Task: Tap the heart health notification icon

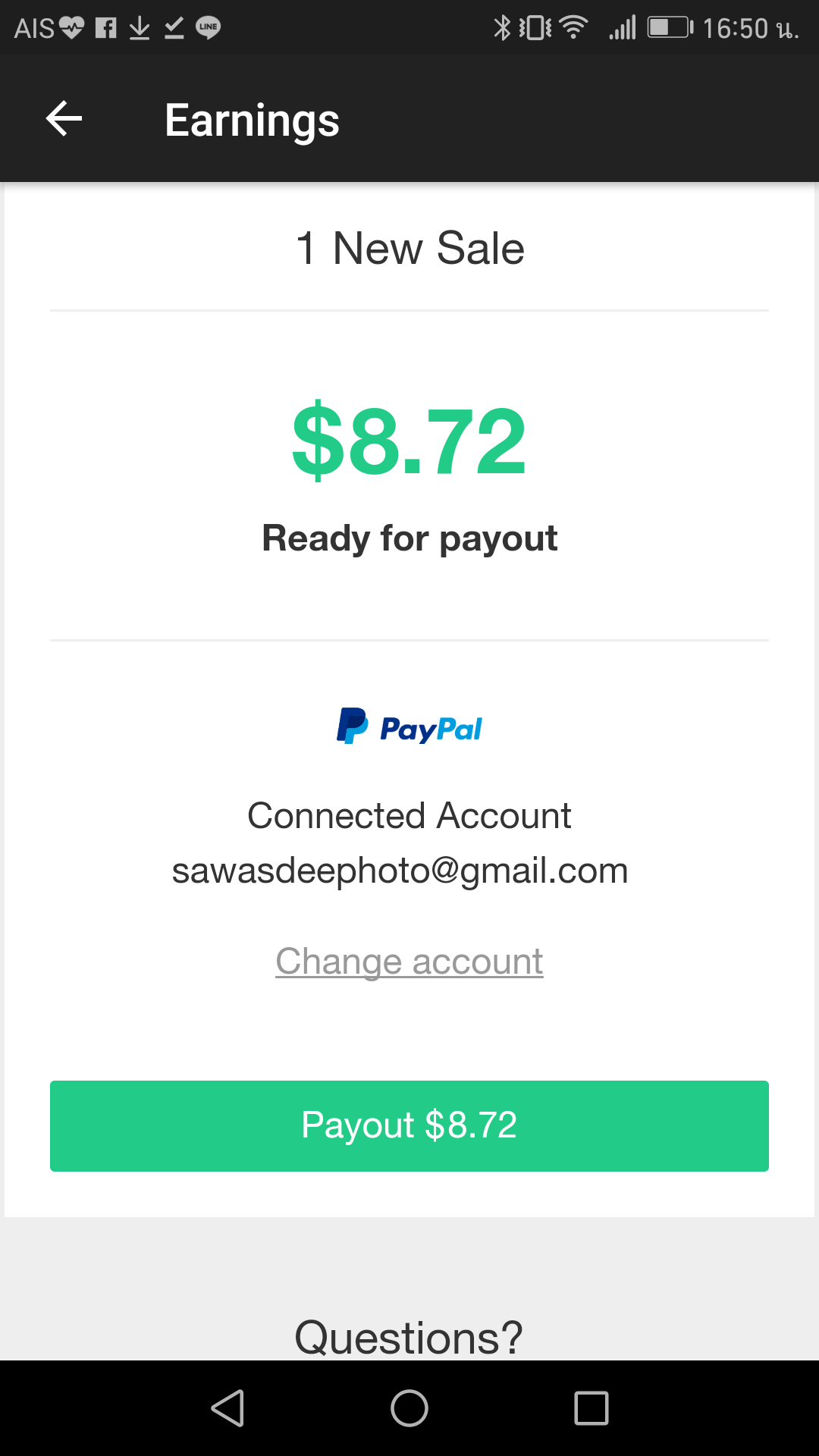Action: (71, 28)
